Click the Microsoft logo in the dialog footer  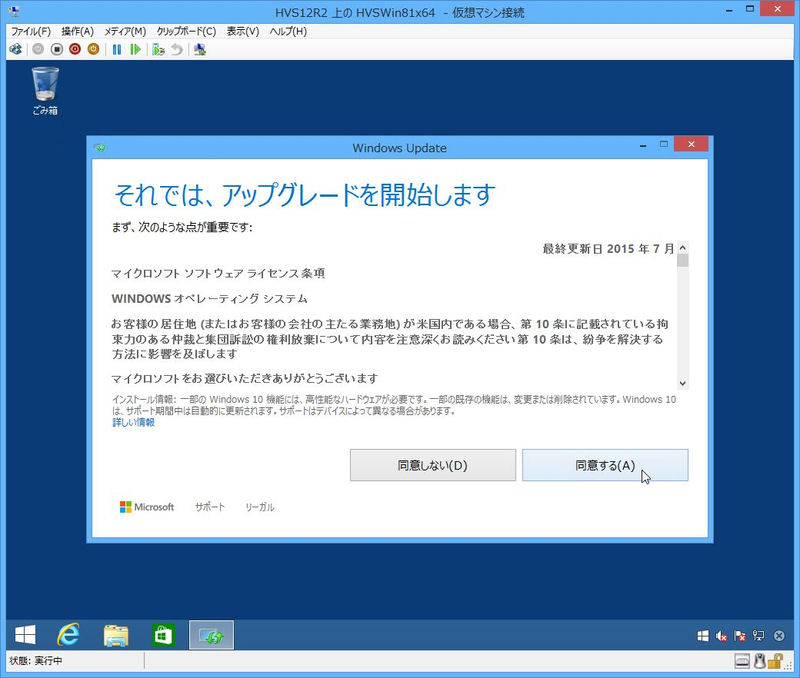[x=147, y=507]
